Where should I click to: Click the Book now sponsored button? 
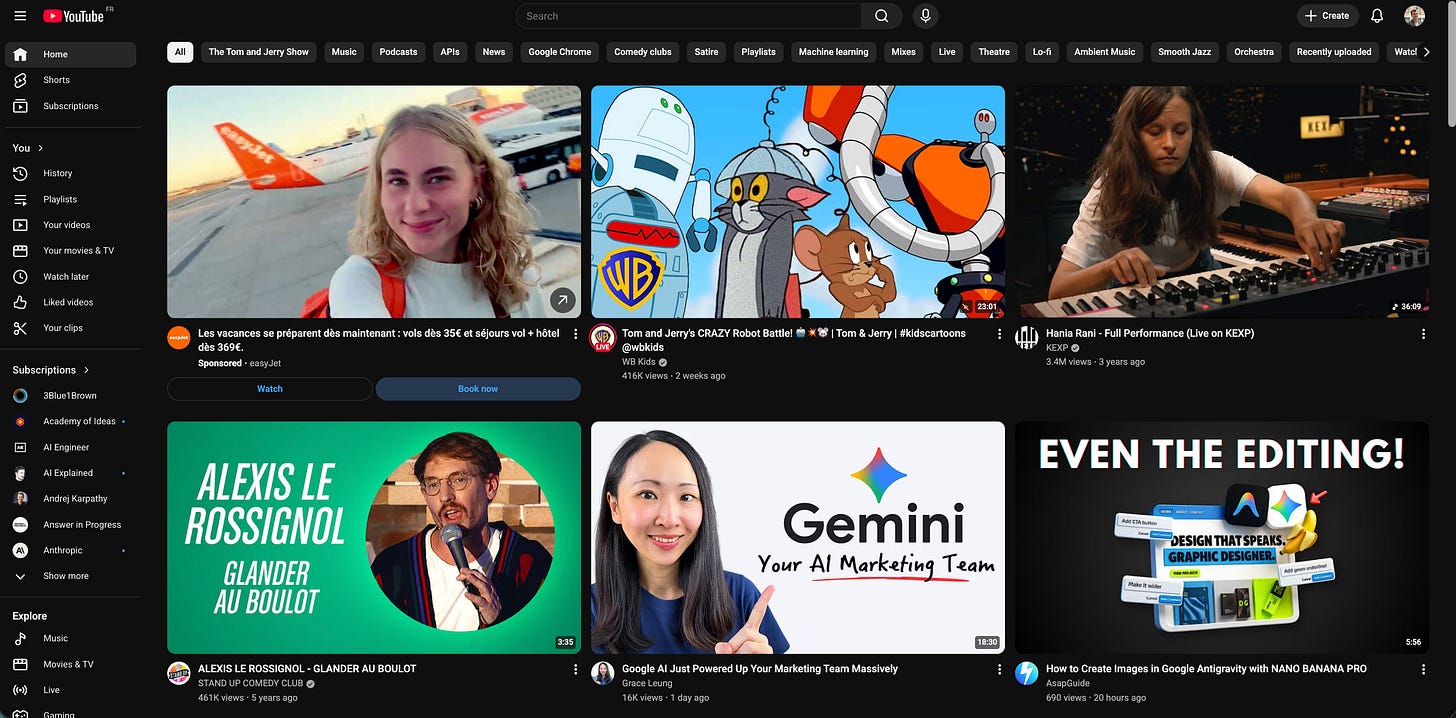478,388
